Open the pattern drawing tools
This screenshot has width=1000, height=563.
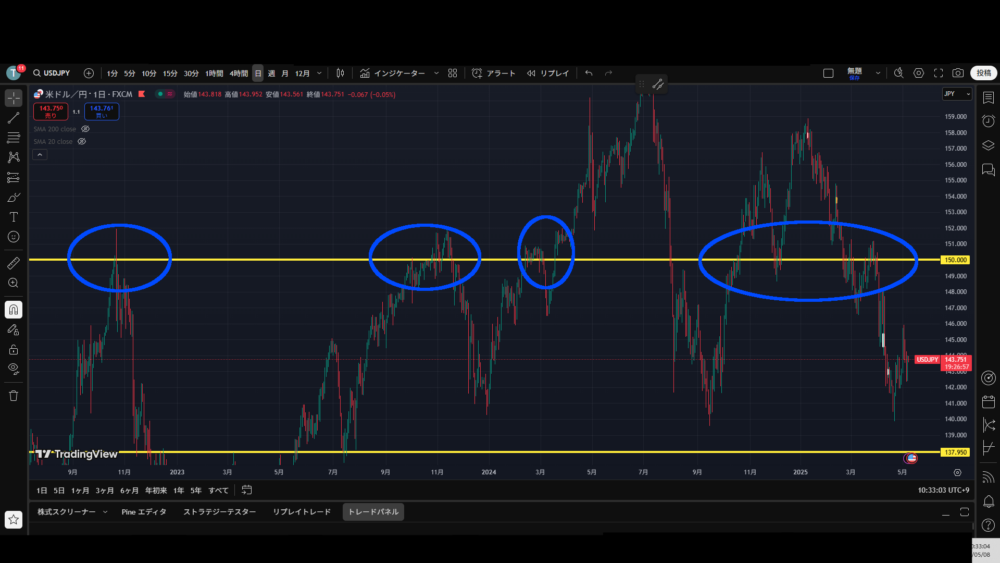[13, 157]
